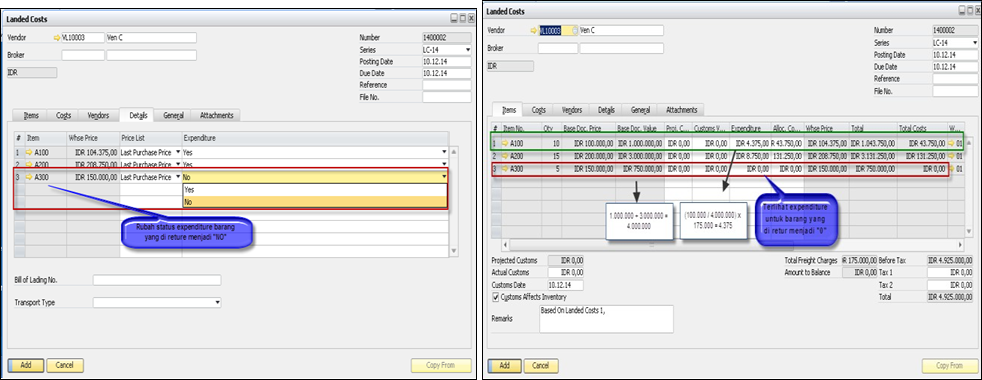Click Customs Date field showing 10.12.14
Viewport: 982px width, 380px height.
pyautogui.click(x=566, y=285)
